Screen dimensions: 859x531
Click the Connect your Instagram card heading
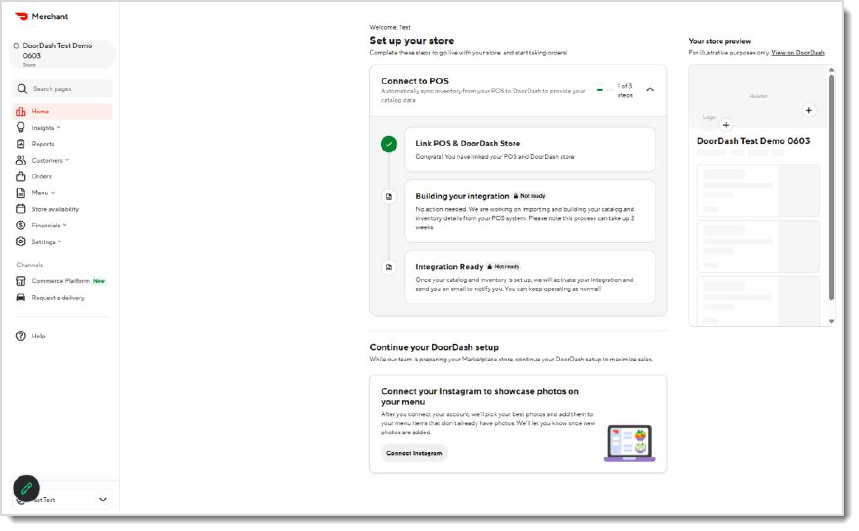click(x=480, y=396)
